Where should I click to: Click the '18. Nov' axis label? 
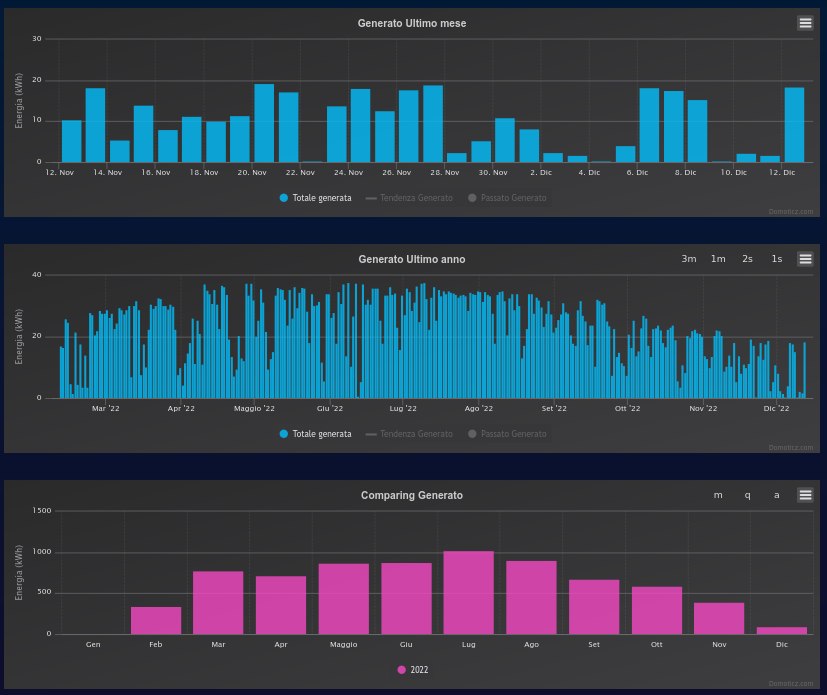point(204,172)
